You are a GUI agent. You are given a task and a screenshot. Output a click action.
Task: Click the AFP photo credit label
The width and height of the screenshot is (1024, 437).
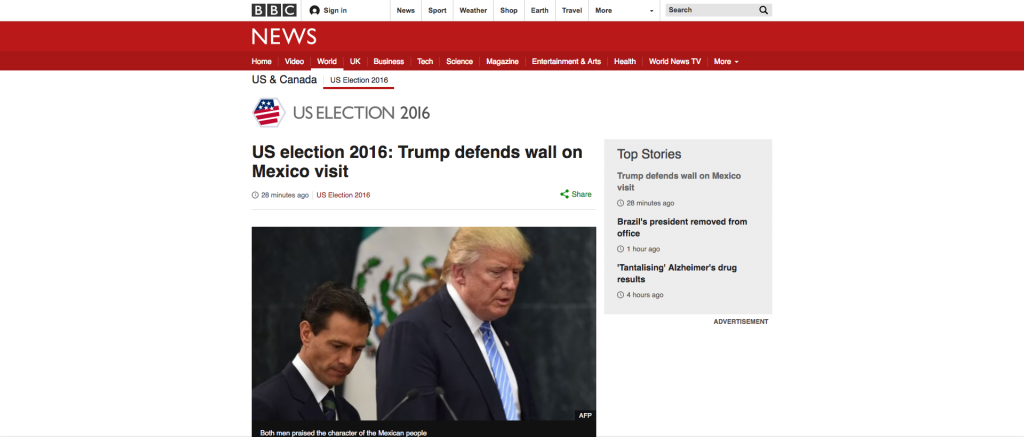585,415
